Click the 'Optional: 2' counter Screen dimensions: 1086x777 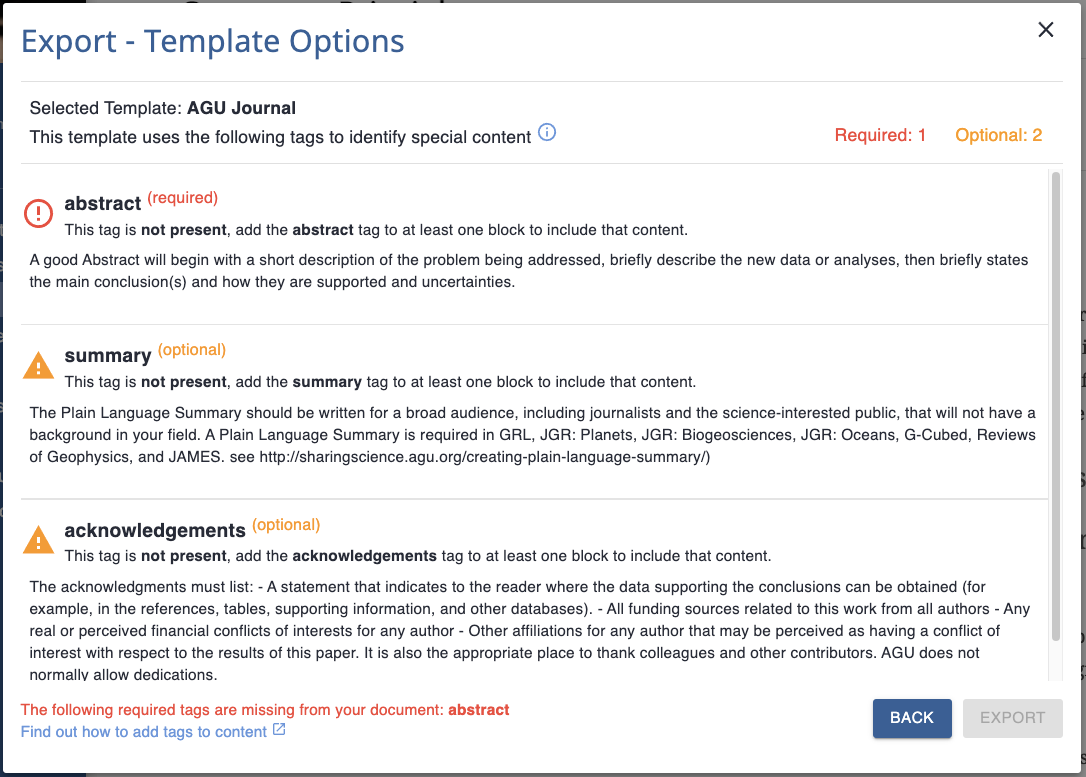tap(999, 136)
